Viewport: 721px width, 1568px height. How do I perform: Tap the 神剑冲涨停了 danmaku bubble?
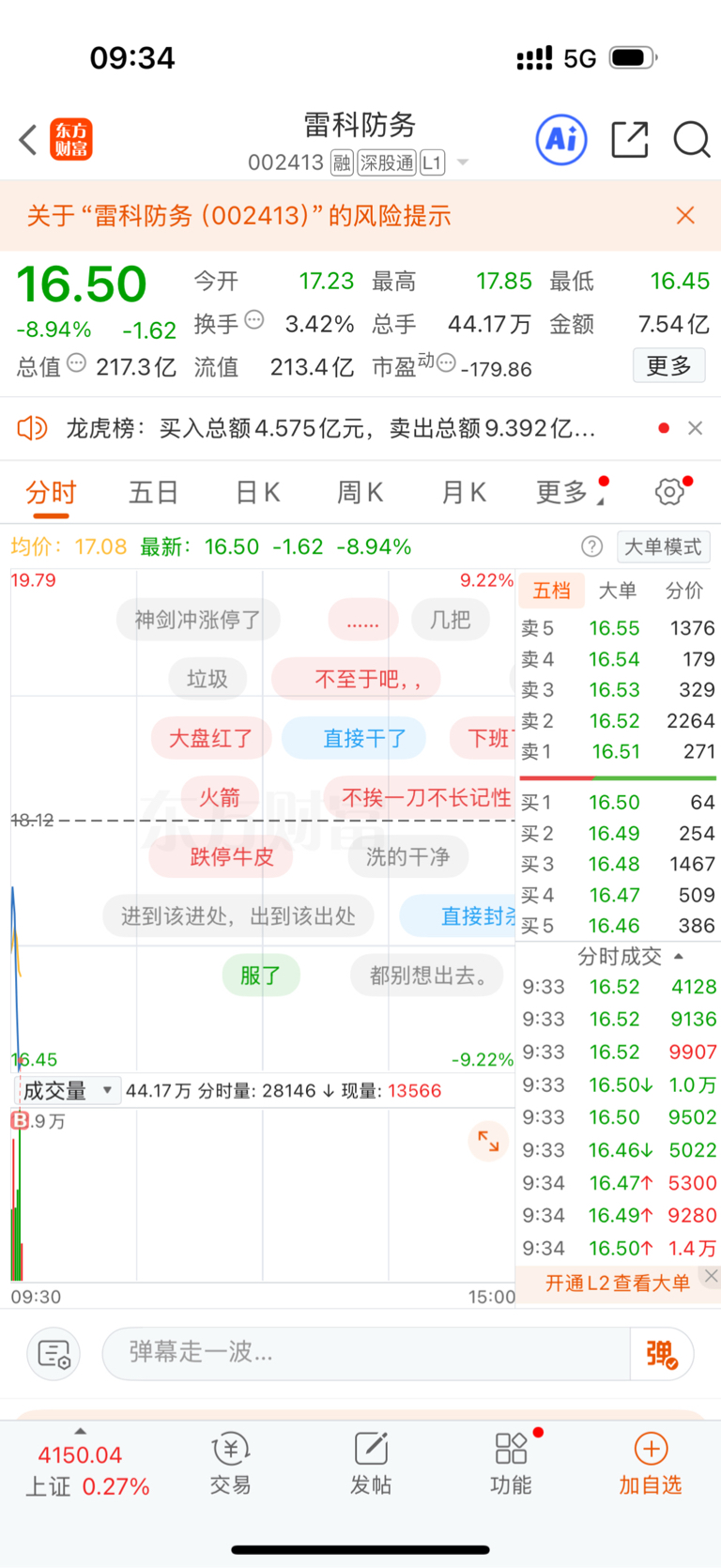[198, 620]
